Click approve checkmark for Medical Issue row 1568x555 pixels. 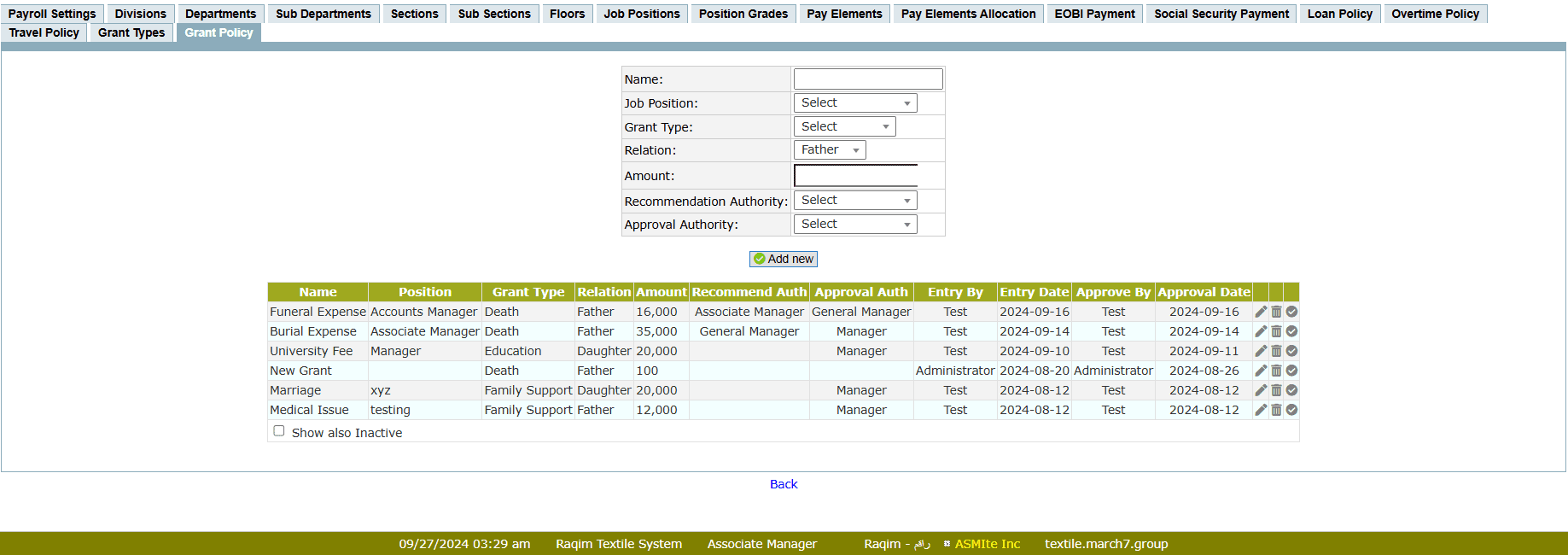(1291, 410)
